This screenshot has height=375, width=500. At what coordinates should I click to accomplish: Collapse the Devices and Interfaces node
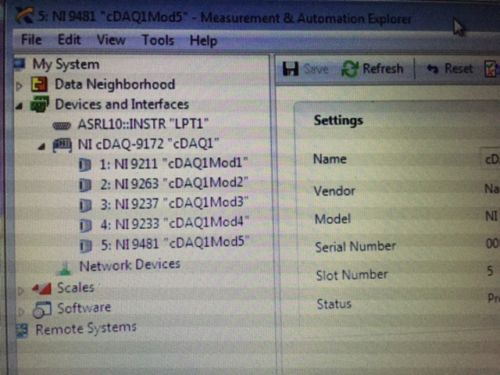tap(19, 106)
